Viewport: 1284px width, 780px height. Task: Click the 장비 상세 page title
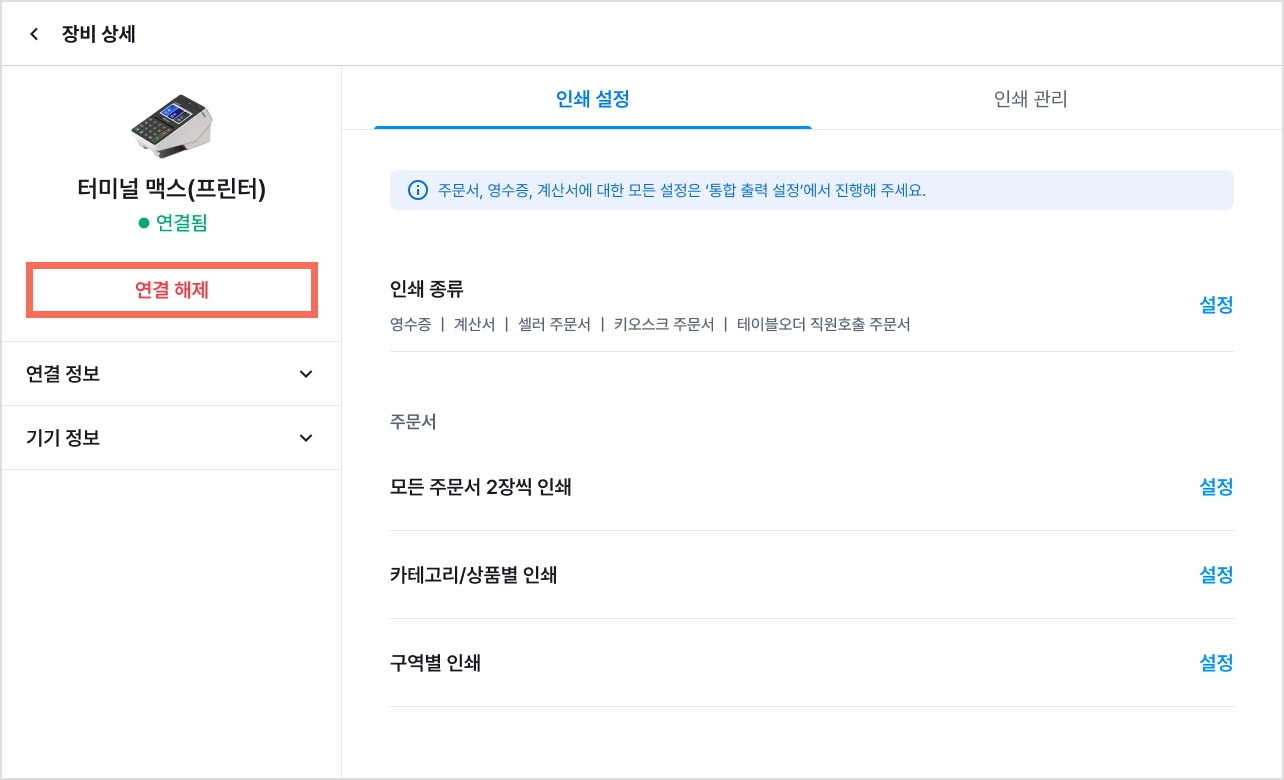(x=99, y=34)
